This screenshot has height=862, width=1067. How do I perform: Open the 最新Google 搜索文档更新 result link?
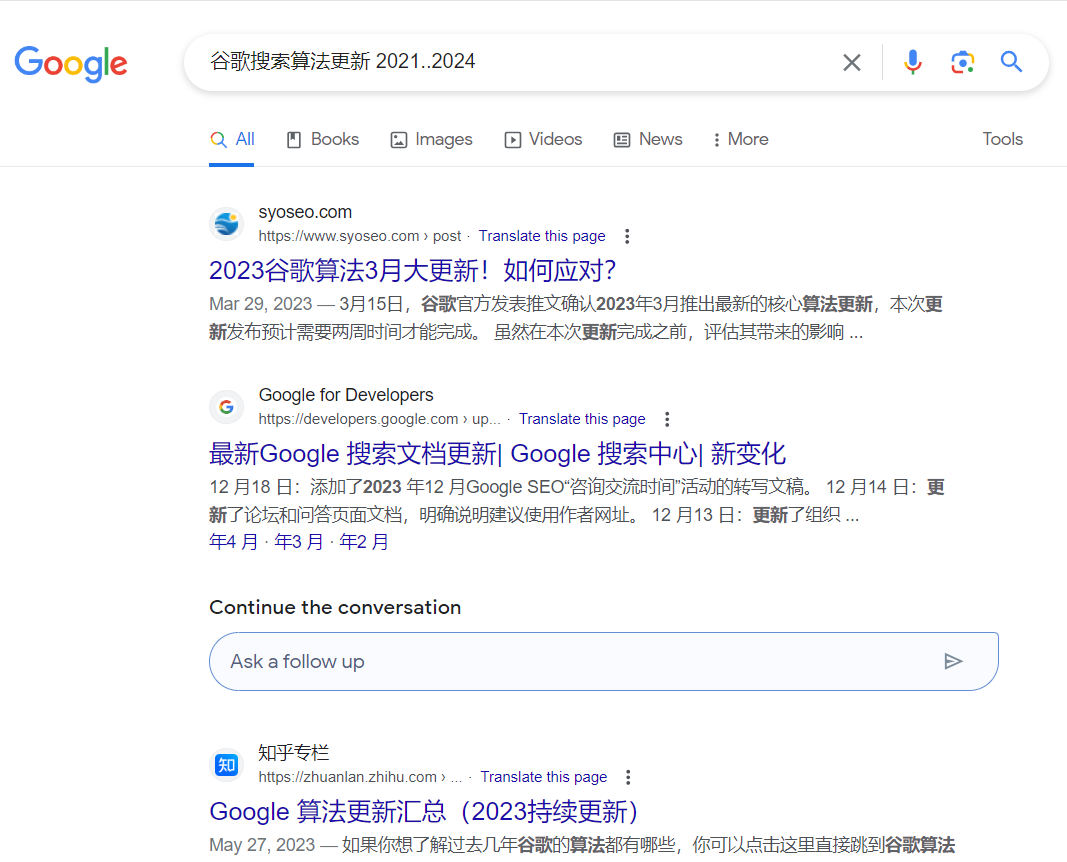497,454
